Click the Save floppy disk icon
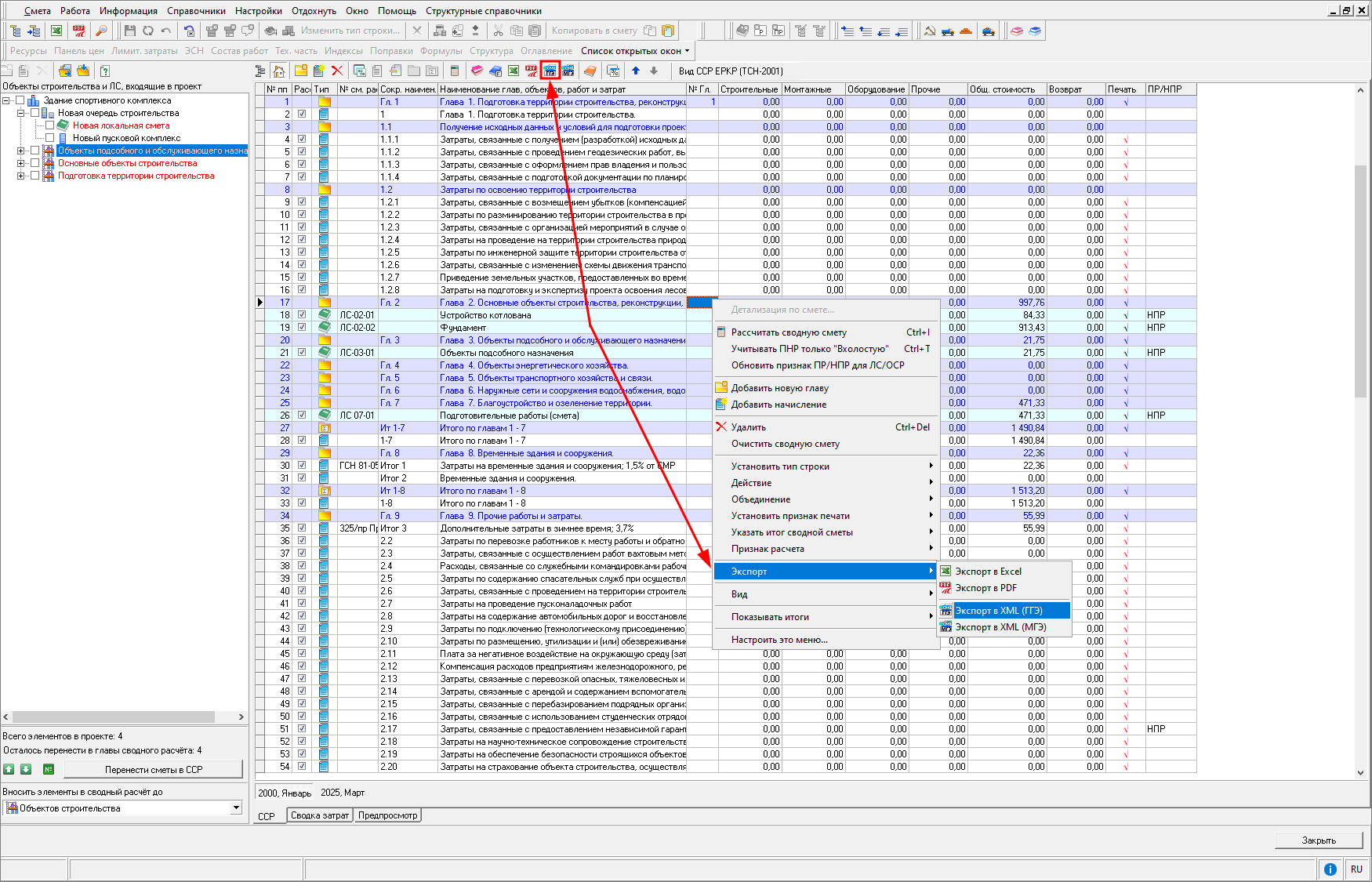The image size is (1372, 882). point(130,31)
